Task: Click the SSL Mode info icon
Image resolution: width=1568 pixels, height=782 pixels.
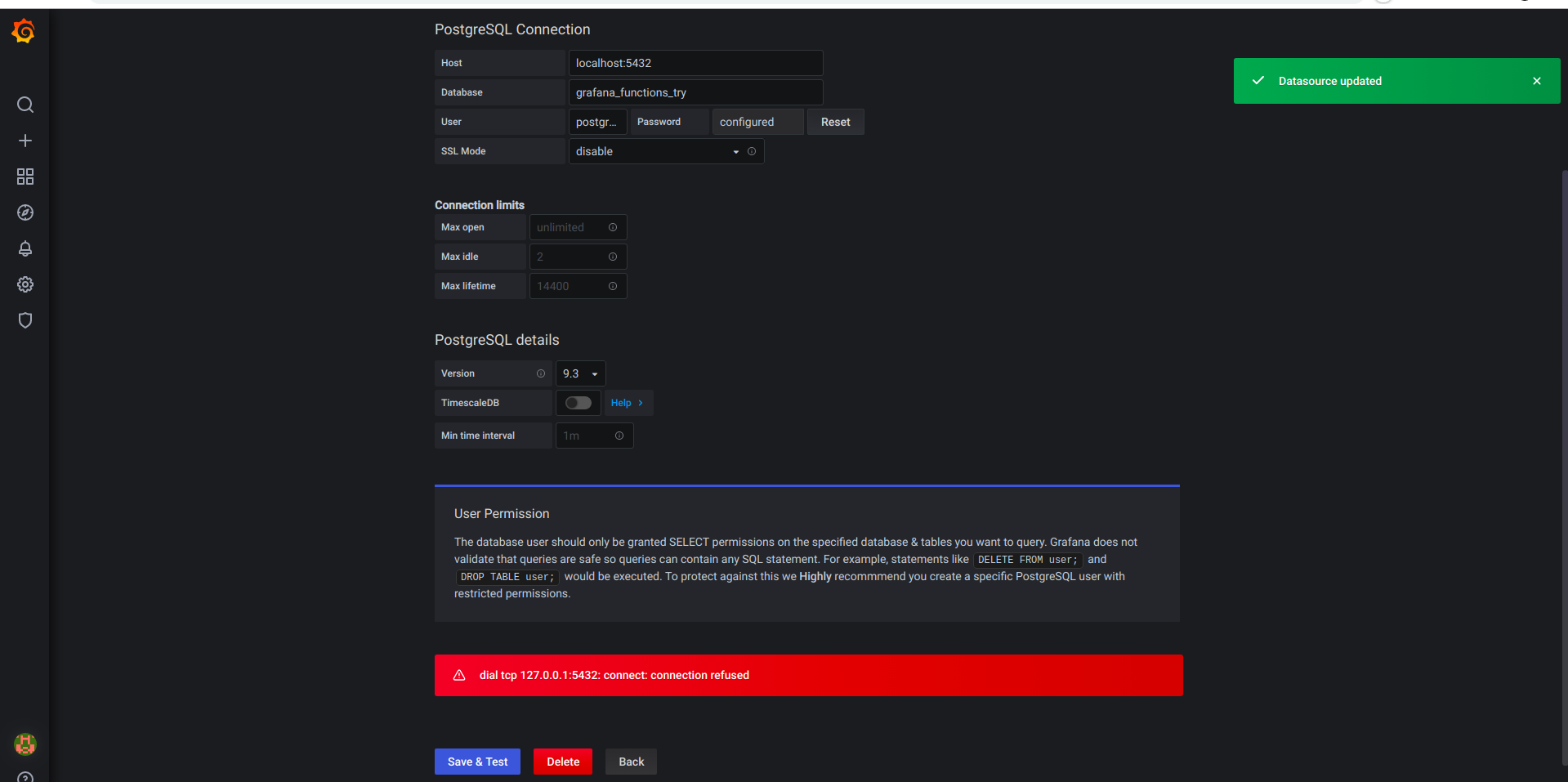Action: point(752,151)
